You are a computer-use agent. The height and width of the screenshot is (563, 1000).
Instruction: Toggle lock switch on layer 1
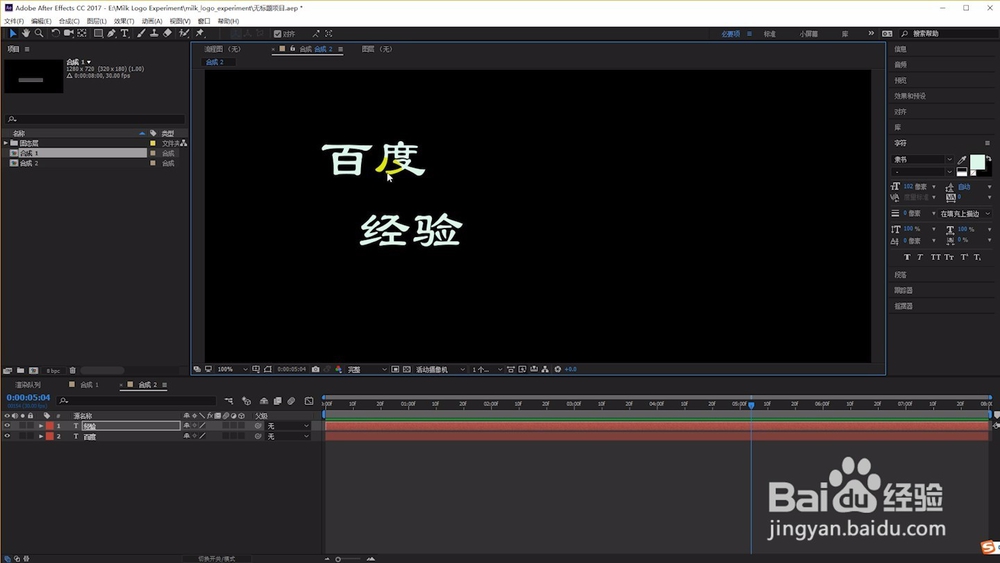pos(30,426)
